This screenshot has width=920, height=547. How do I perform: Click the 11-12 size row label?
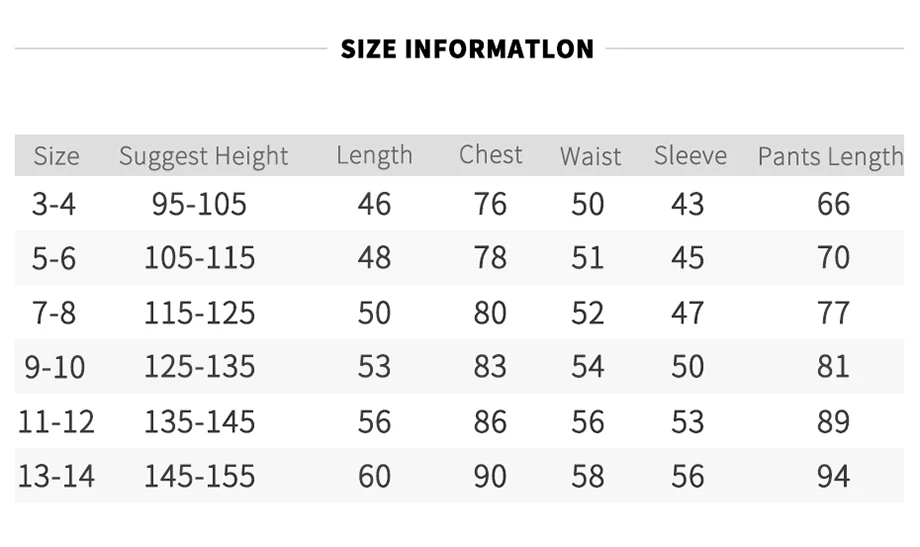pos(56,421)
